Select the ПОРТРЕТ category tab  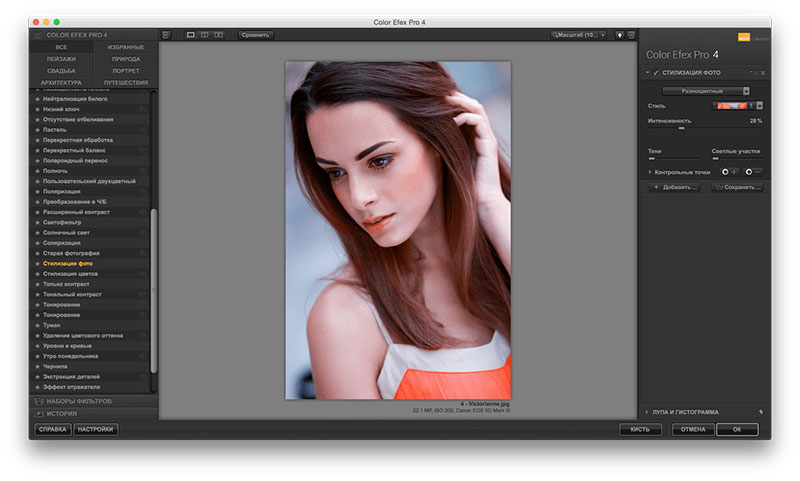pos(126,70)
